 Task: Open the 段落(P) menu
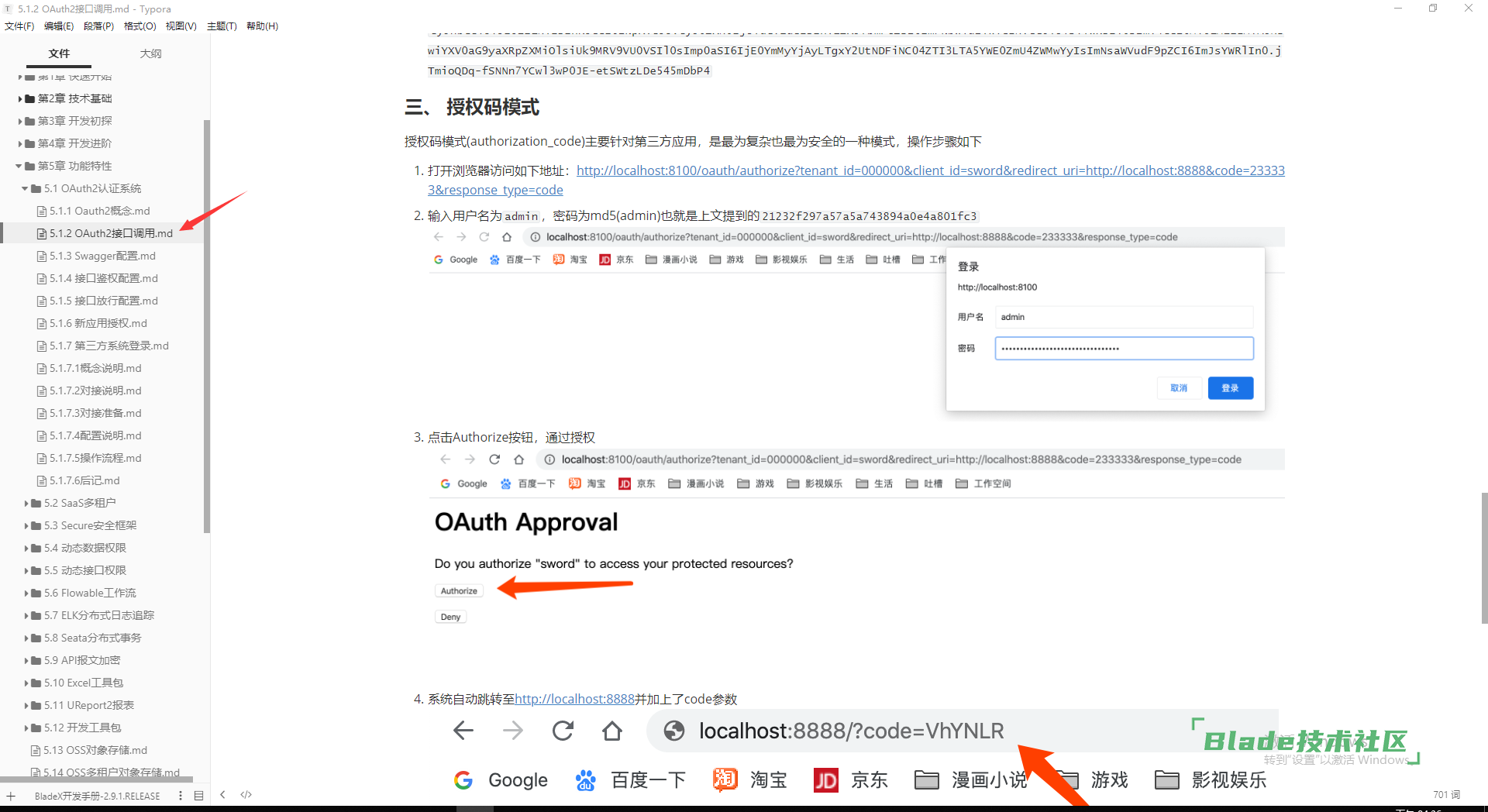coord(98,26)
